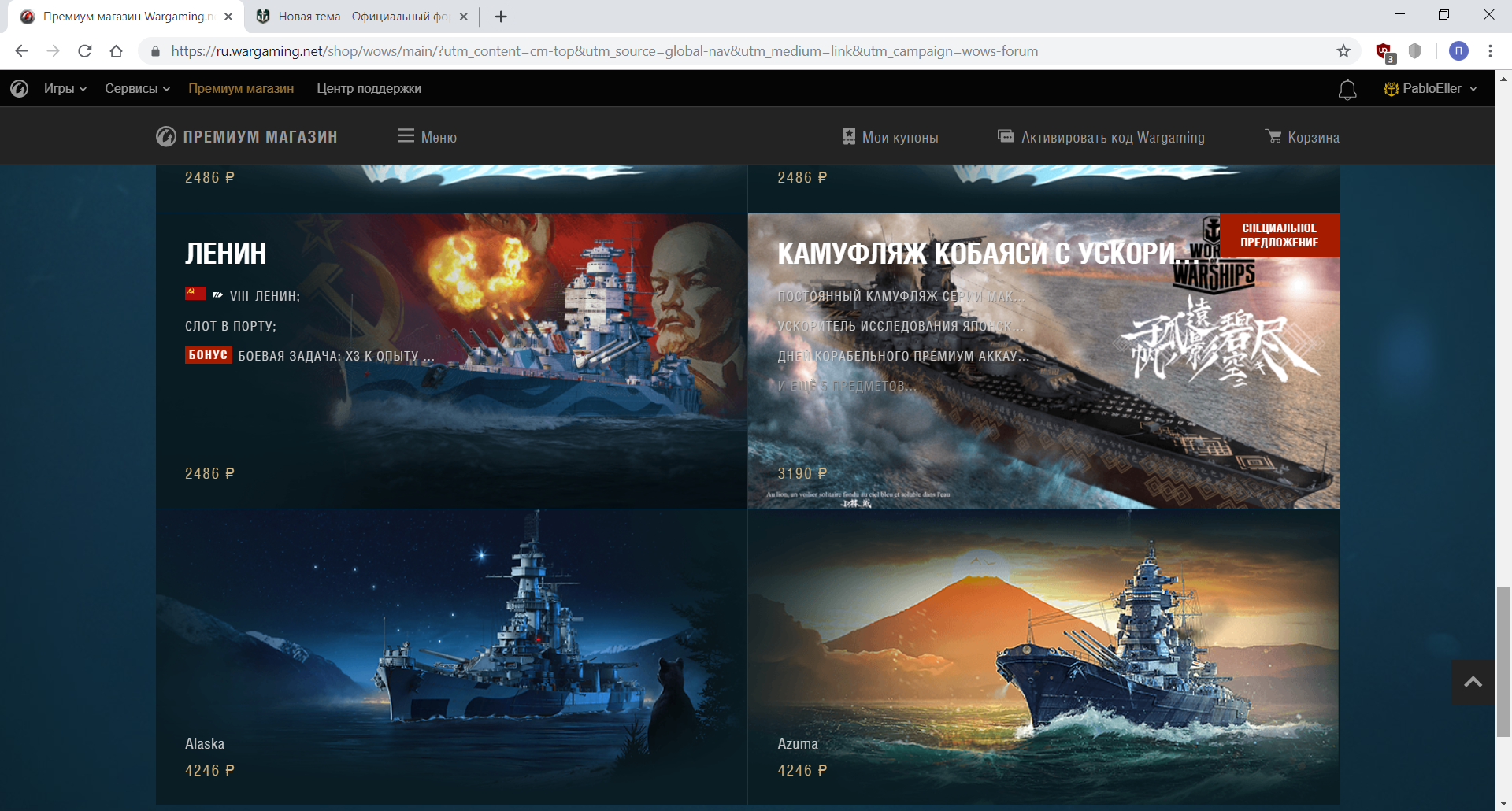This screenshot has height=811, width=1512.
Task: Click the page vertical scrollbar thumb
Action: pyautogui.click(x=1504, y=661)
